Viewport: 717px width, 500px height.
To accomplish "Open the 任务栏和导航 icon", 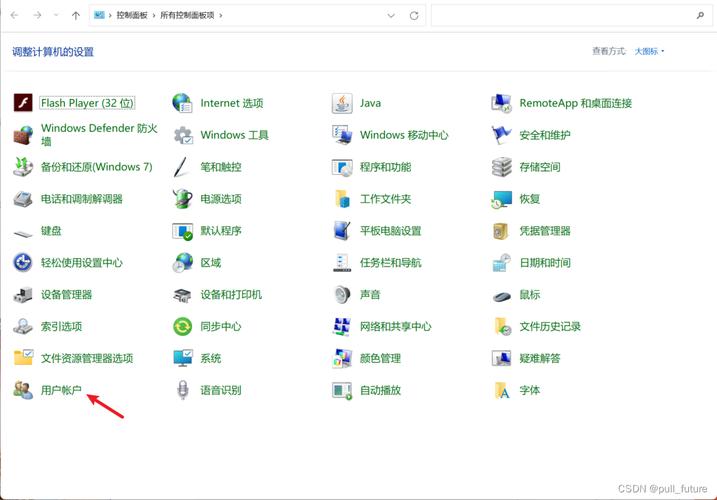I will pos(342,263).
